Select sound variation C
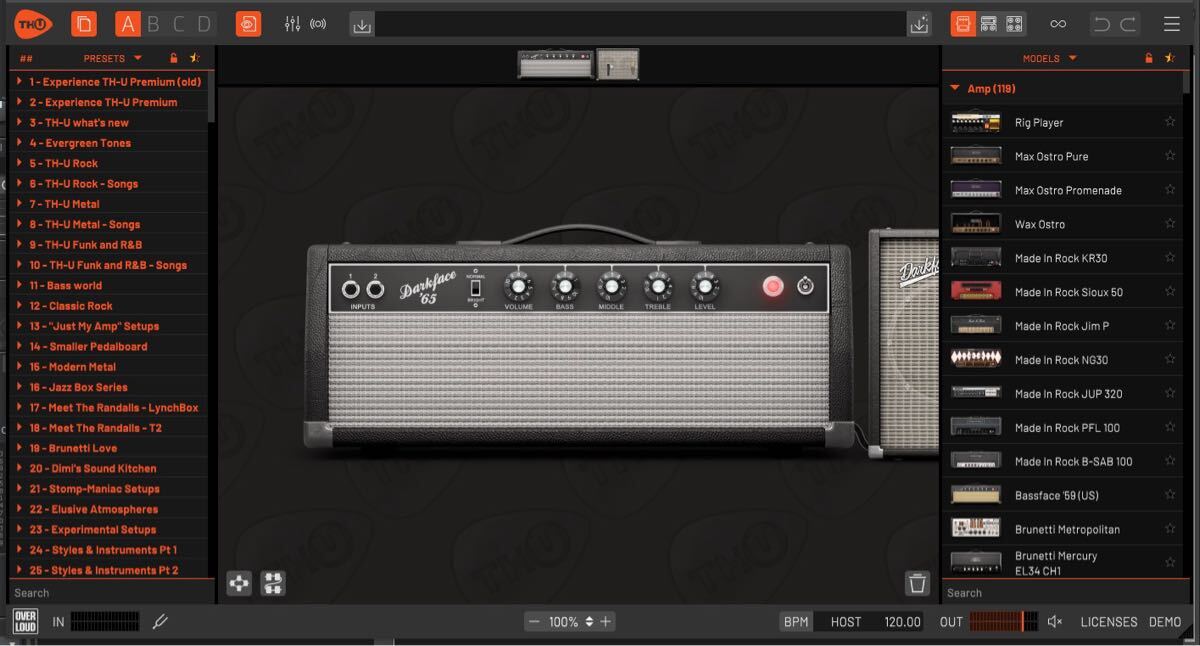Screen dimensions: 1200x646 (178, 24)
